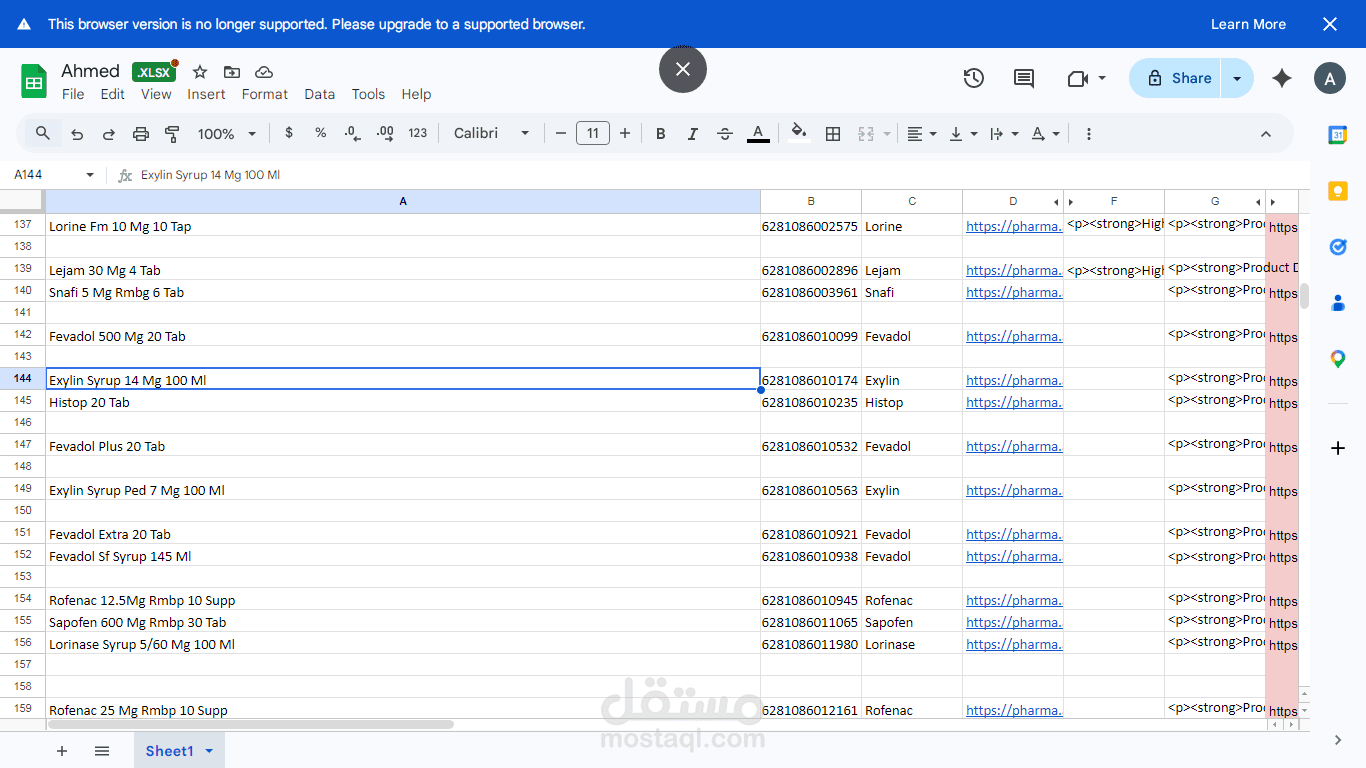This screenshot has height=768, width=1366.
Task: Open more number formats (123)
Action: pyautogui.click(x=418, y=133)
